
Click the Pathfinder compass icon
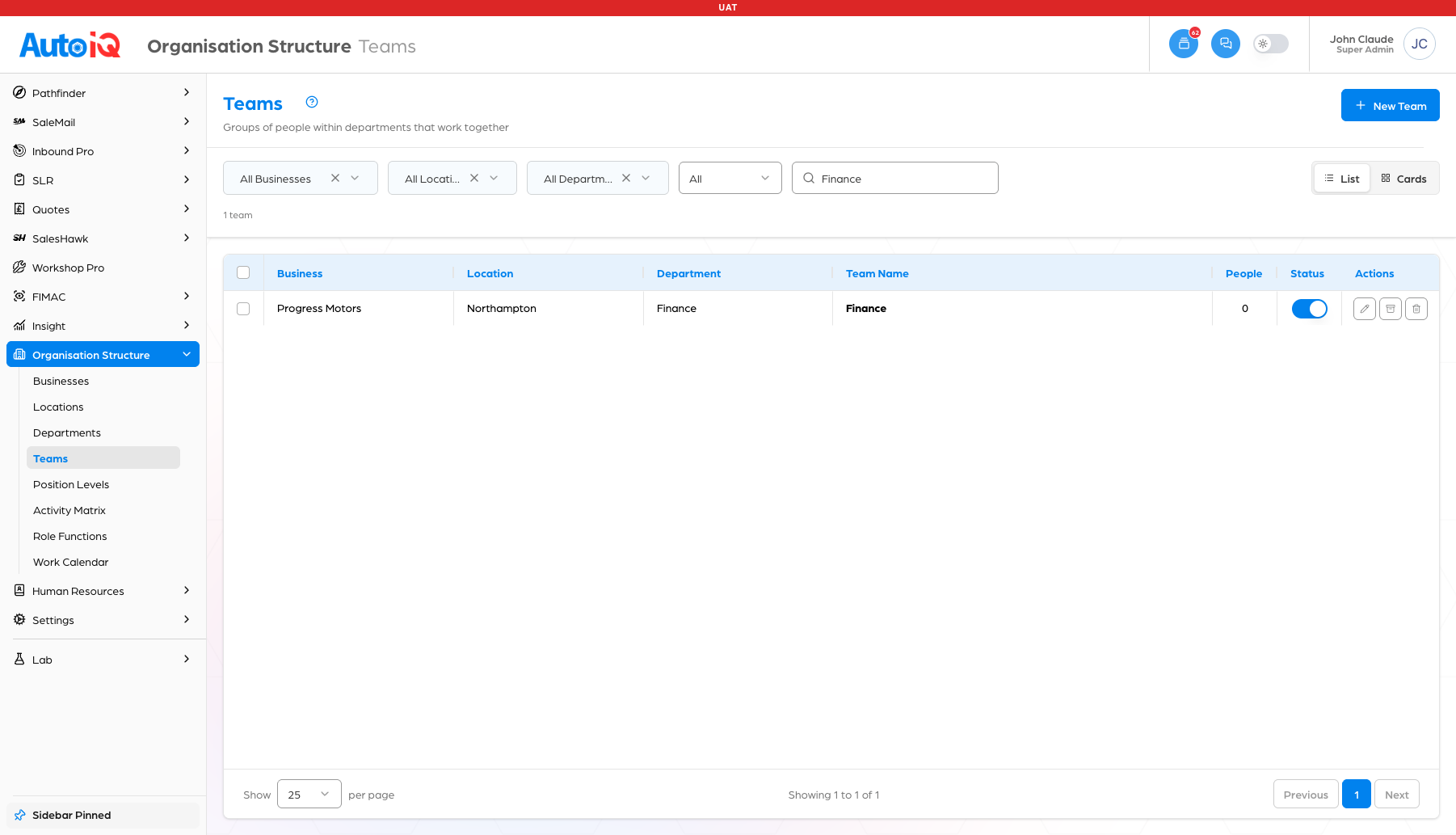19,93
